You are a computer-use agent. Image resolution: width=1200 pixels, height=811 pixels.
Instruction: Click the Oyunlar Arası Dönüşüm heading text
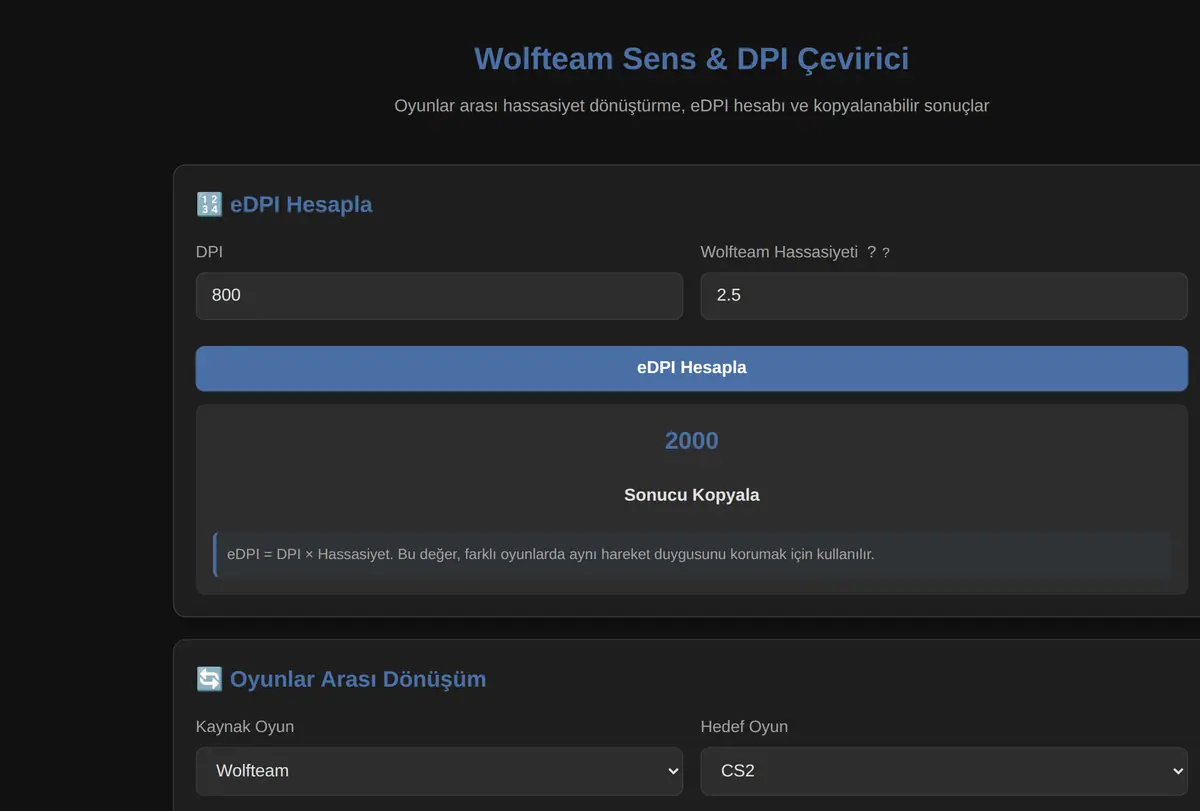pyautogui.click(x=358, y=680)
